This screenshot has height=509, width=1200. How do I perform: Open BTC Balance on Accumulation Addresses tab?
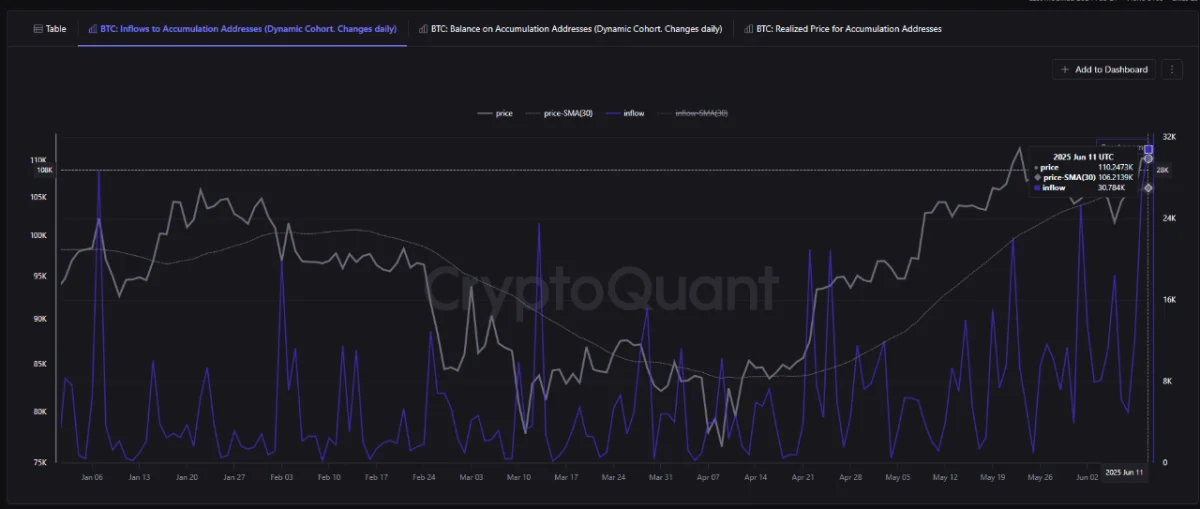coord(570,29)
